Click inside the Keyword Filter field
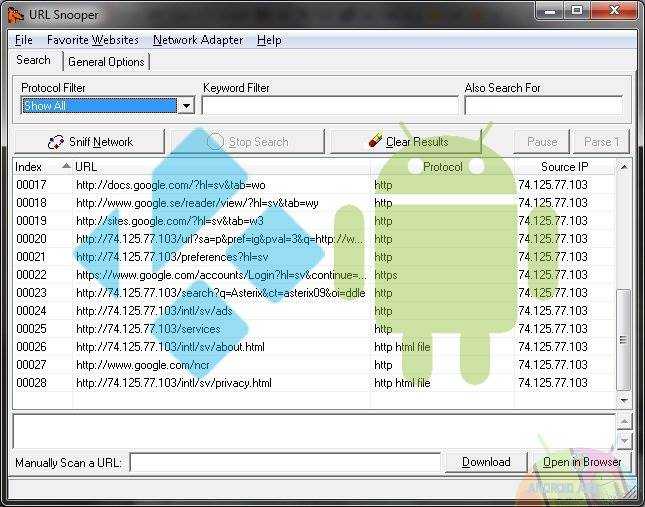The height and width of the screenshot is (507, 645). coord(329,106)
